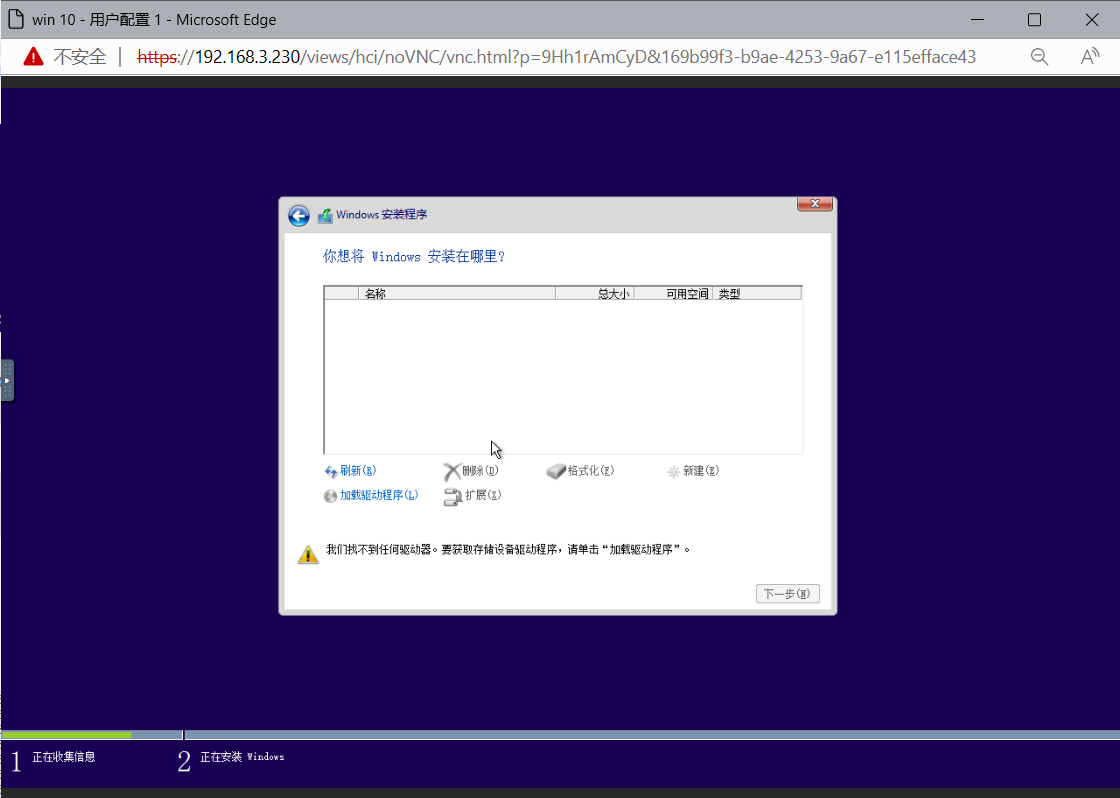1120x798 pixels.
Task: Minimize the Edge window
Action: (978, 20)
